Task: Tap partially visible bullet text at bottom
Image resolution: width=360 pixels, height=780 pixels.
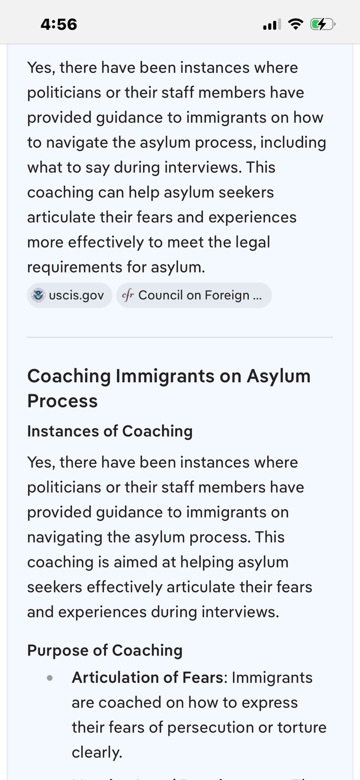Action: 199,776
